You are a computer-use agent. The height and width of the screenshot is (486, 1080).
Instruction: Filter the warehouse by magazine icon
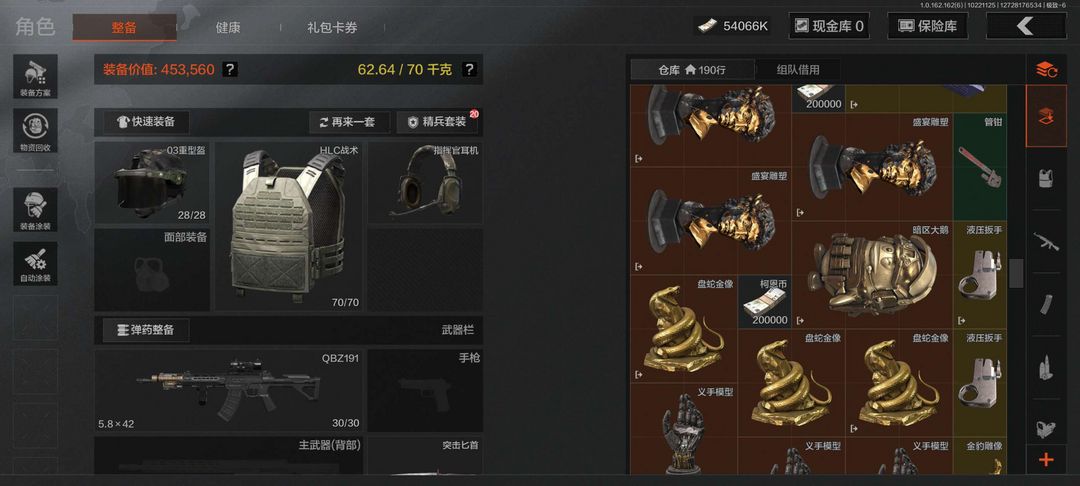tap(1046, 304)
